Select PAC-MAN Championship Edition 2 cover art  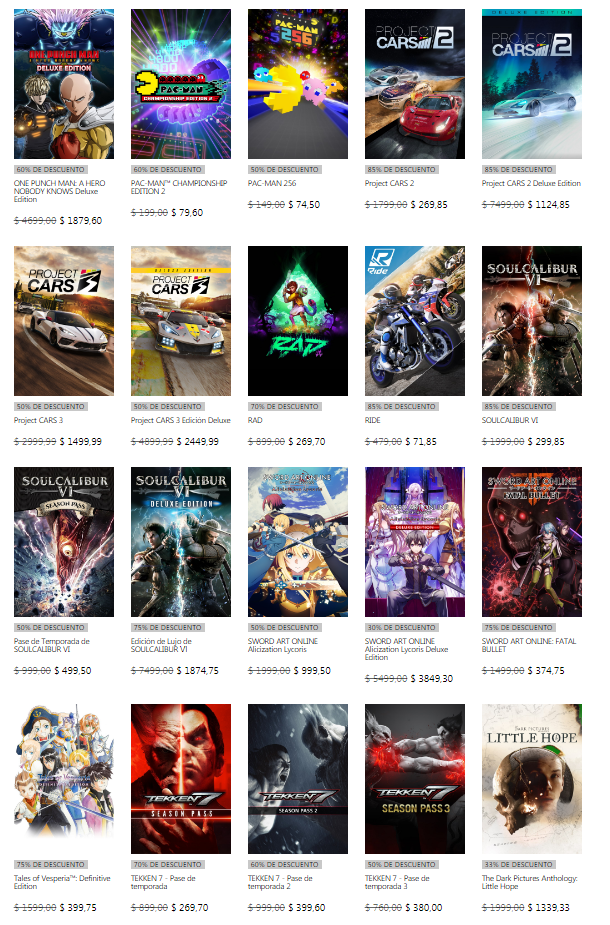tap(181, 84)
